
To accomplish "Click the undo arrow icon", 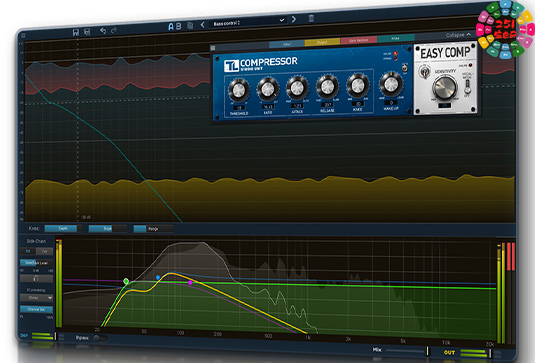I will coord(103,31).
